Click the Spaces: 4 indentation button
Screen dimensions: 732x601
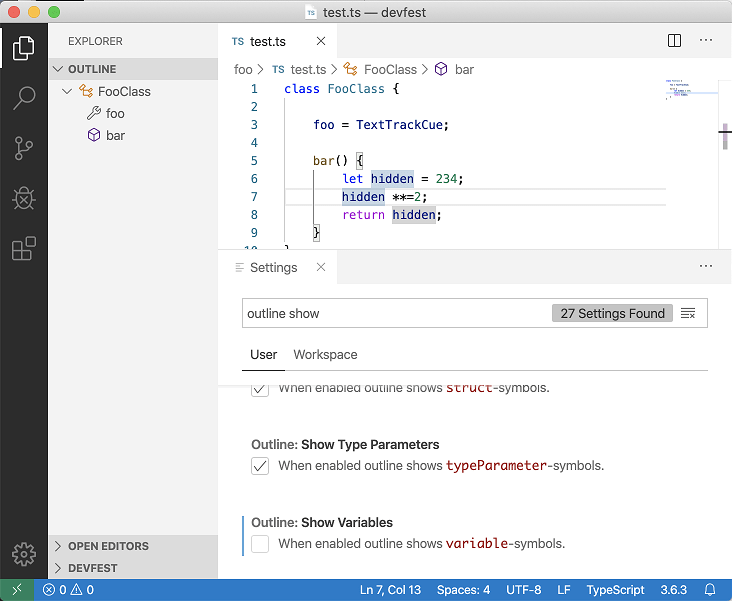coord(462,590)
